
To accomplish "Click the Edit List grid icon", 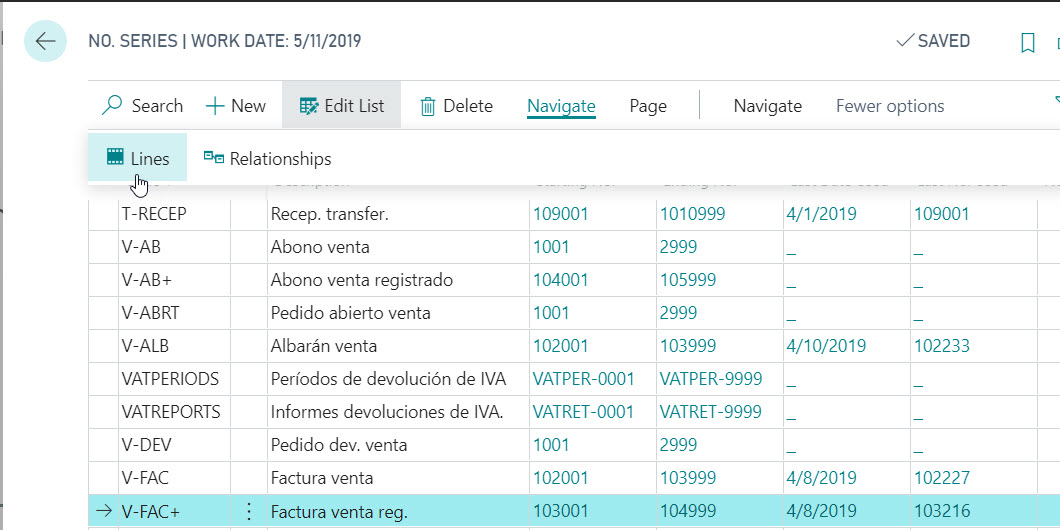I will tap(308, 106).
